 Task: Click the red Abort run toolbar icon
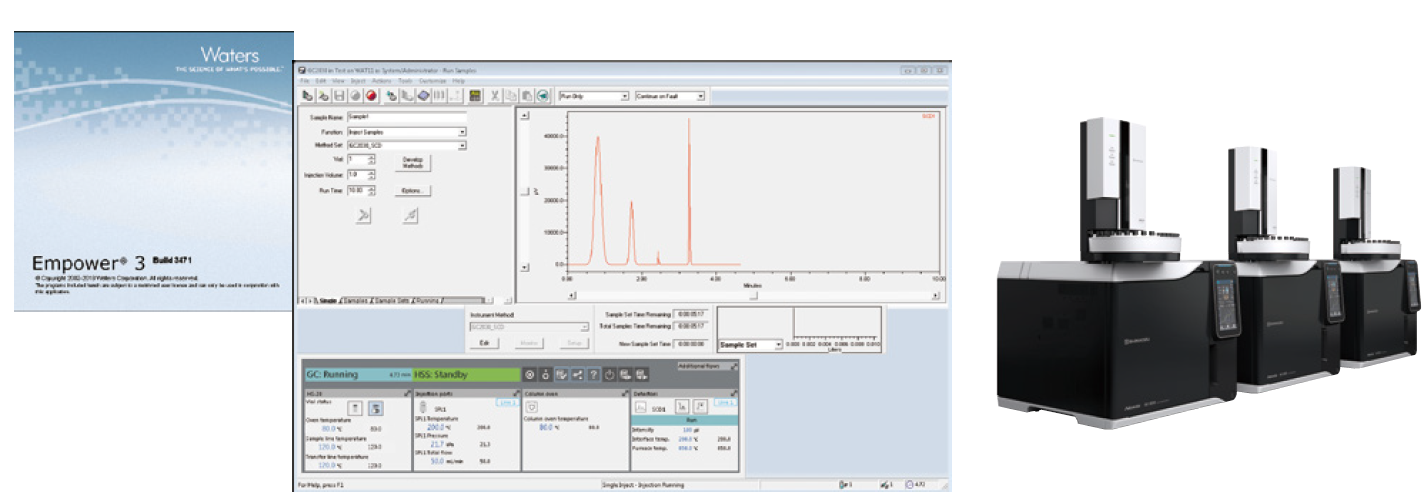tap(370, 96)
